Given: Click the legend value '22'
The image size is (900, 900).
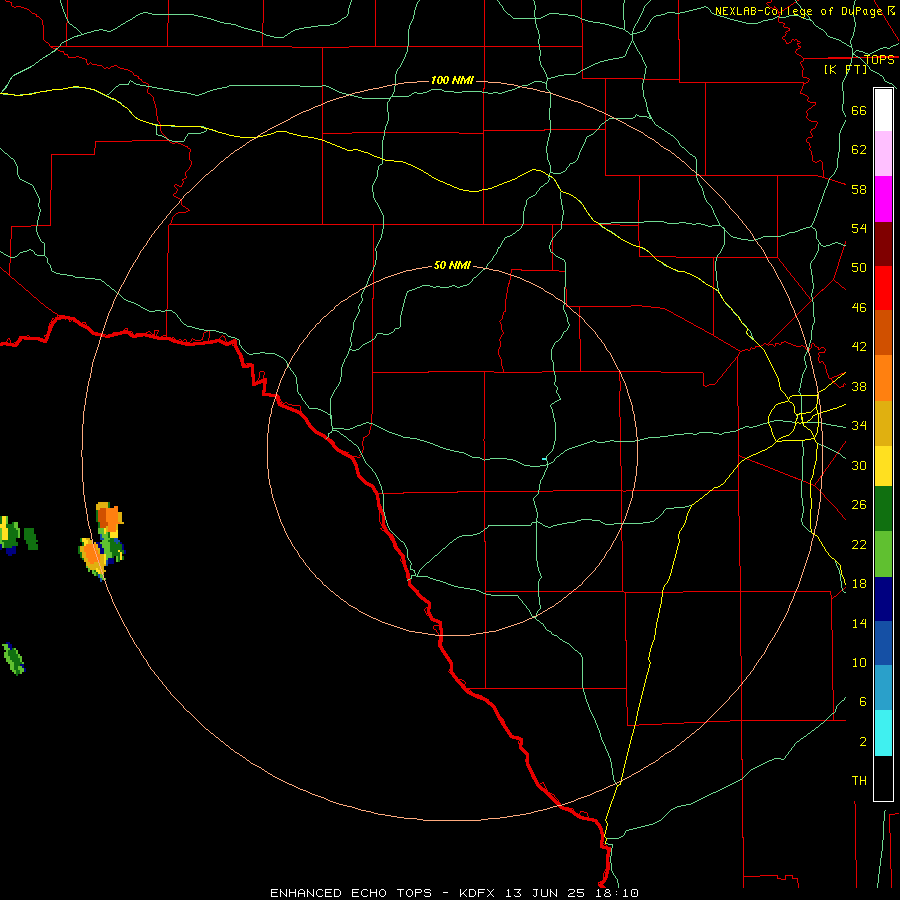Looking at the screenshot, I should [859, 544].
